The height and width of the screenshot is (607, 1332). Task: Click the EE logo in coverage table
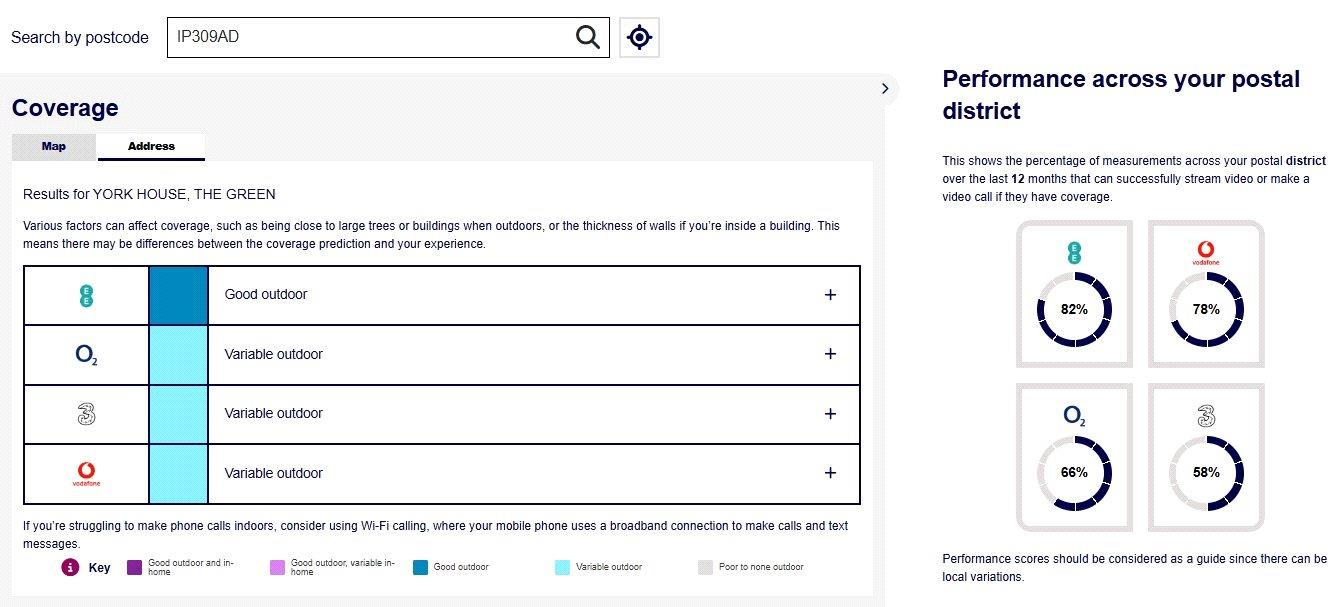tap(86, 295)
